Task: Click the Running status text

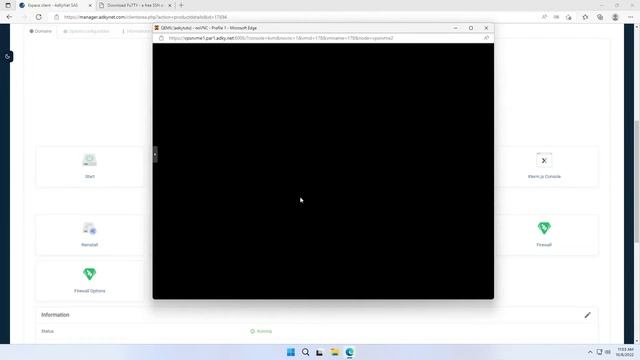Action: tap(264, 331)
